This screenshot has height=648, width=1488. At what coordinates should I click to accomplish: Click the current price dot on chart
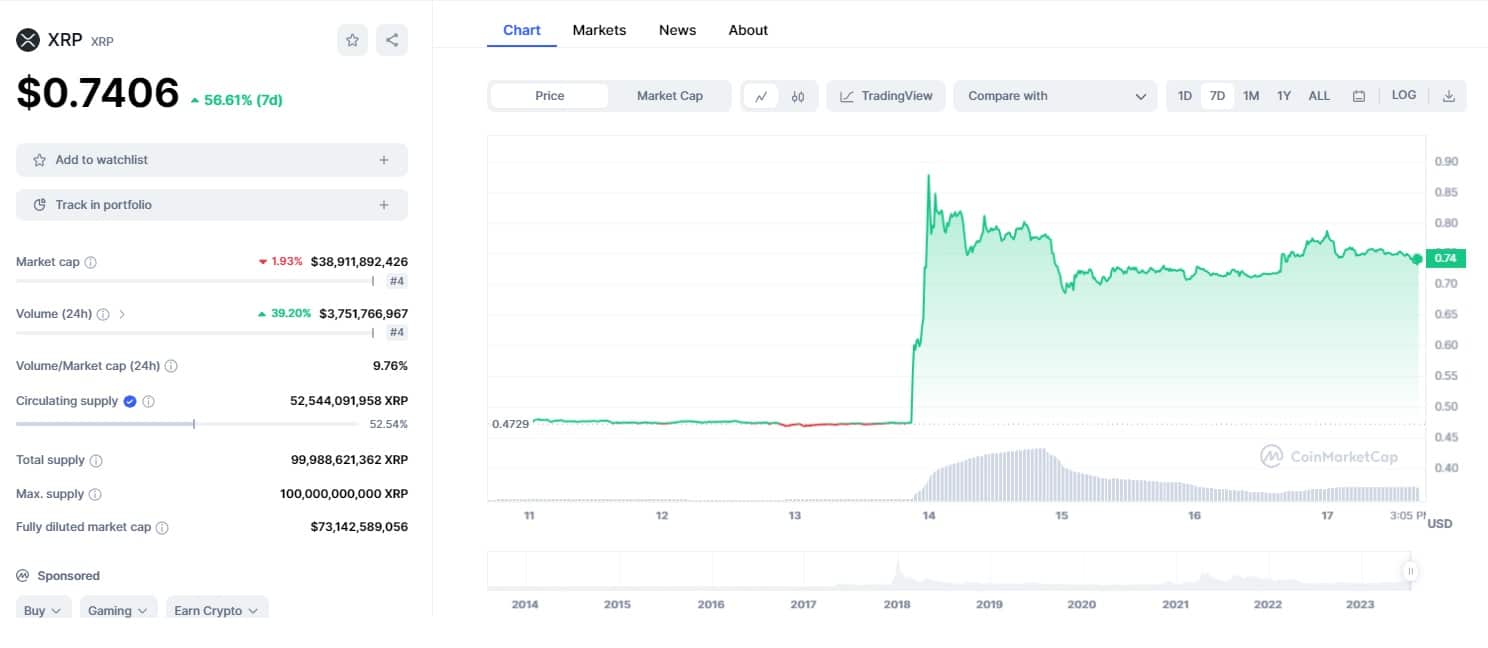[1418, 259]
